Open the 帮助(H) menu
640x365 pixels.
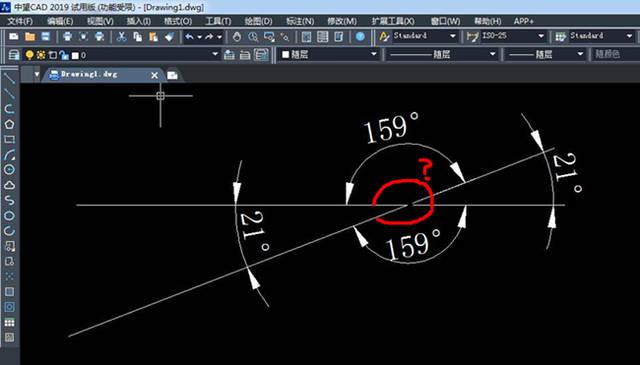pyautogui.click(x=487, y=21)
